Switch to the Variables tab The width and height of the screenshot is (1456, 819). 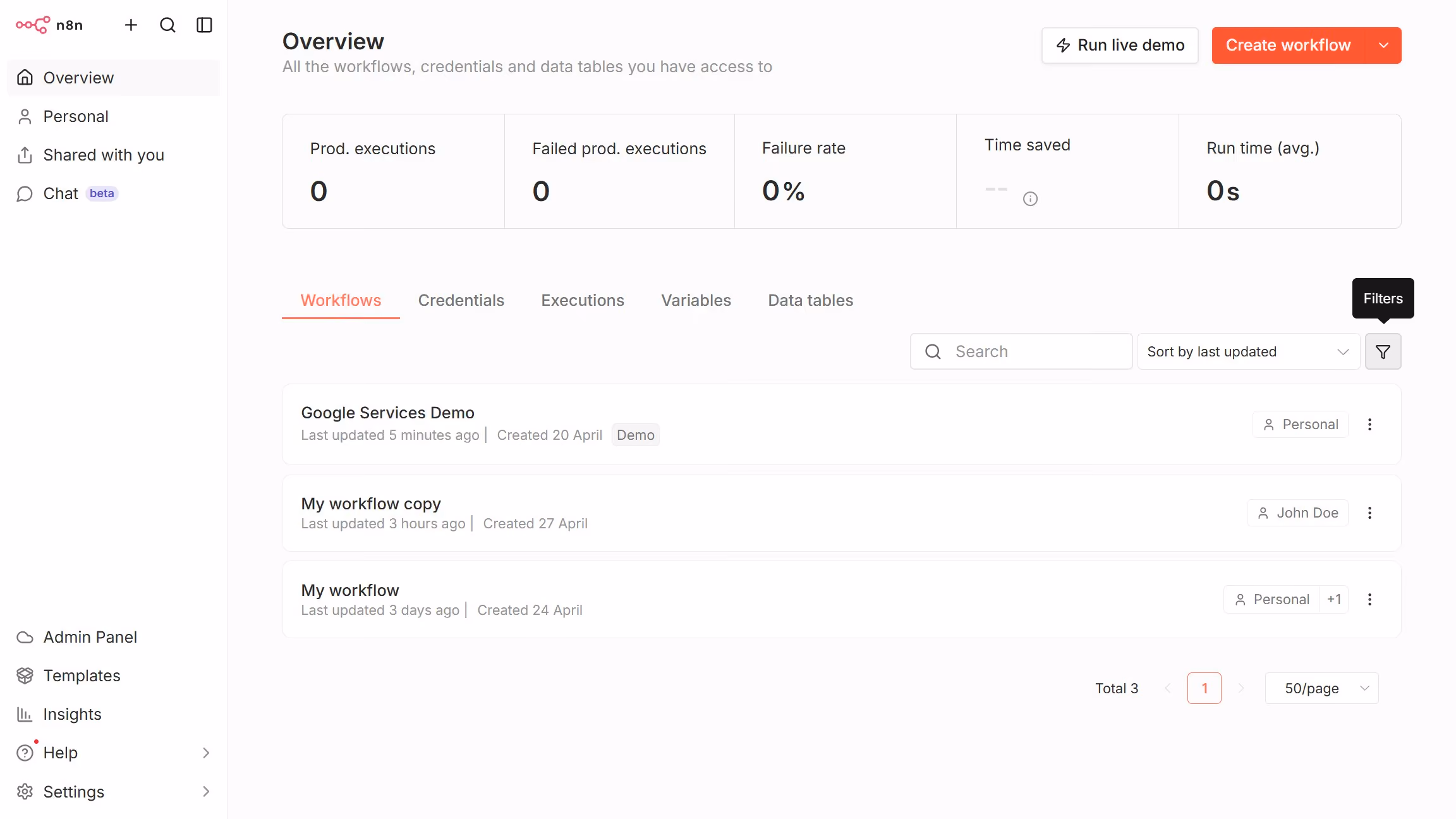696,300
